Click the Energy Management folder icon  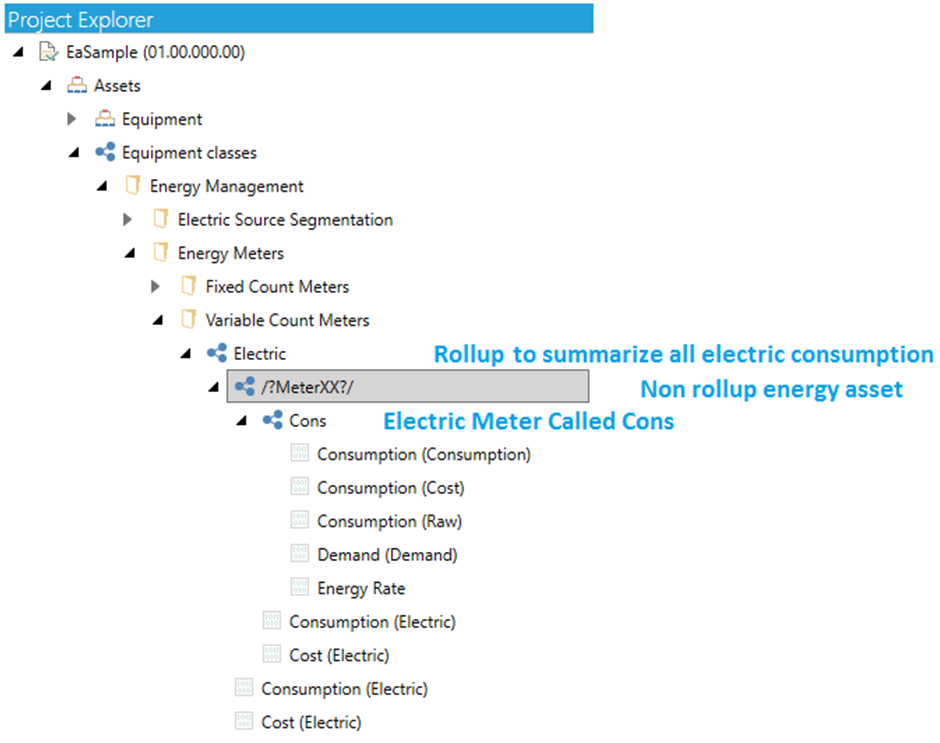tap(133, 185)
